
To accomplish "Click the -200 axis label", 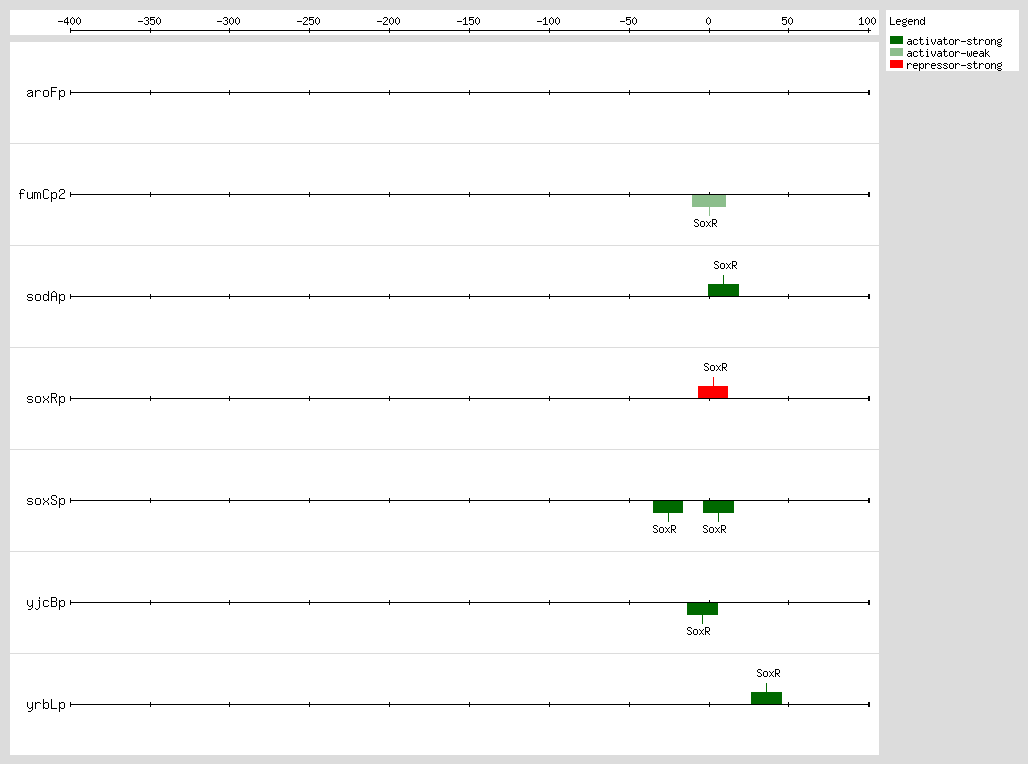I will 388,21.
